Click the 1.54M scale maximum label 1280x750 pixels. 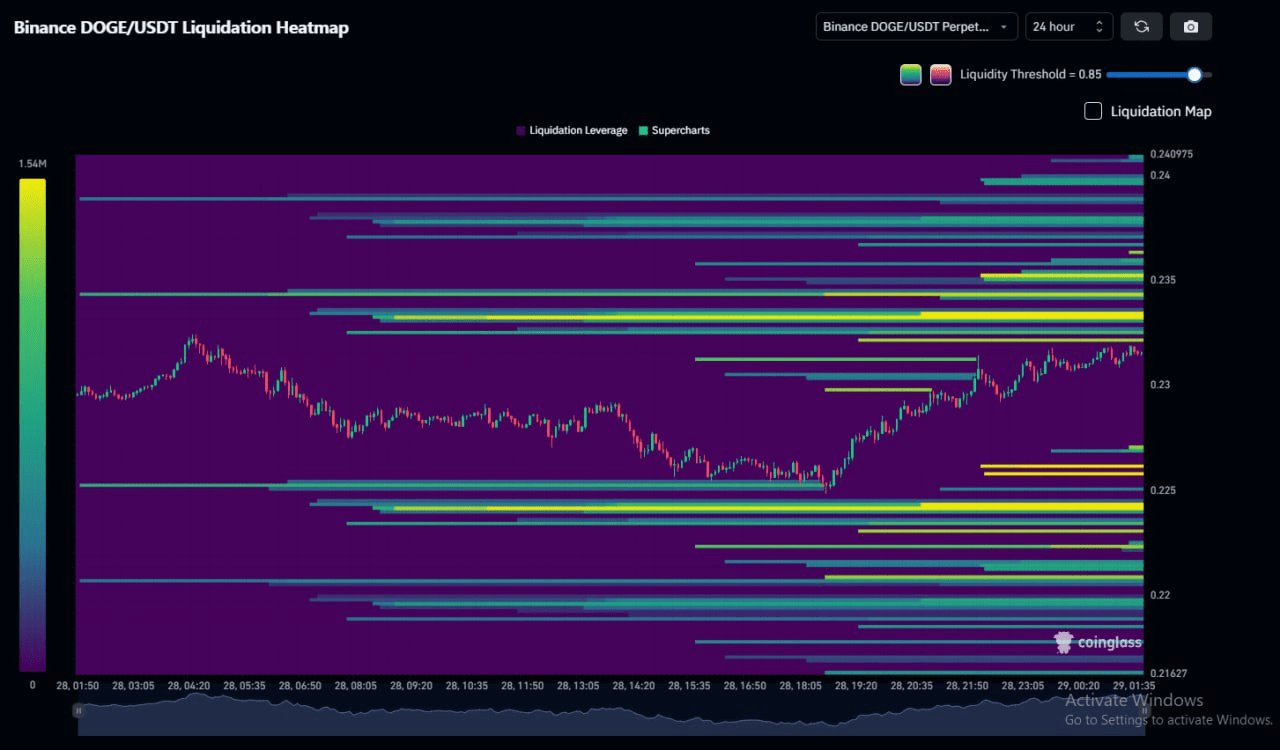click(32, 163)
